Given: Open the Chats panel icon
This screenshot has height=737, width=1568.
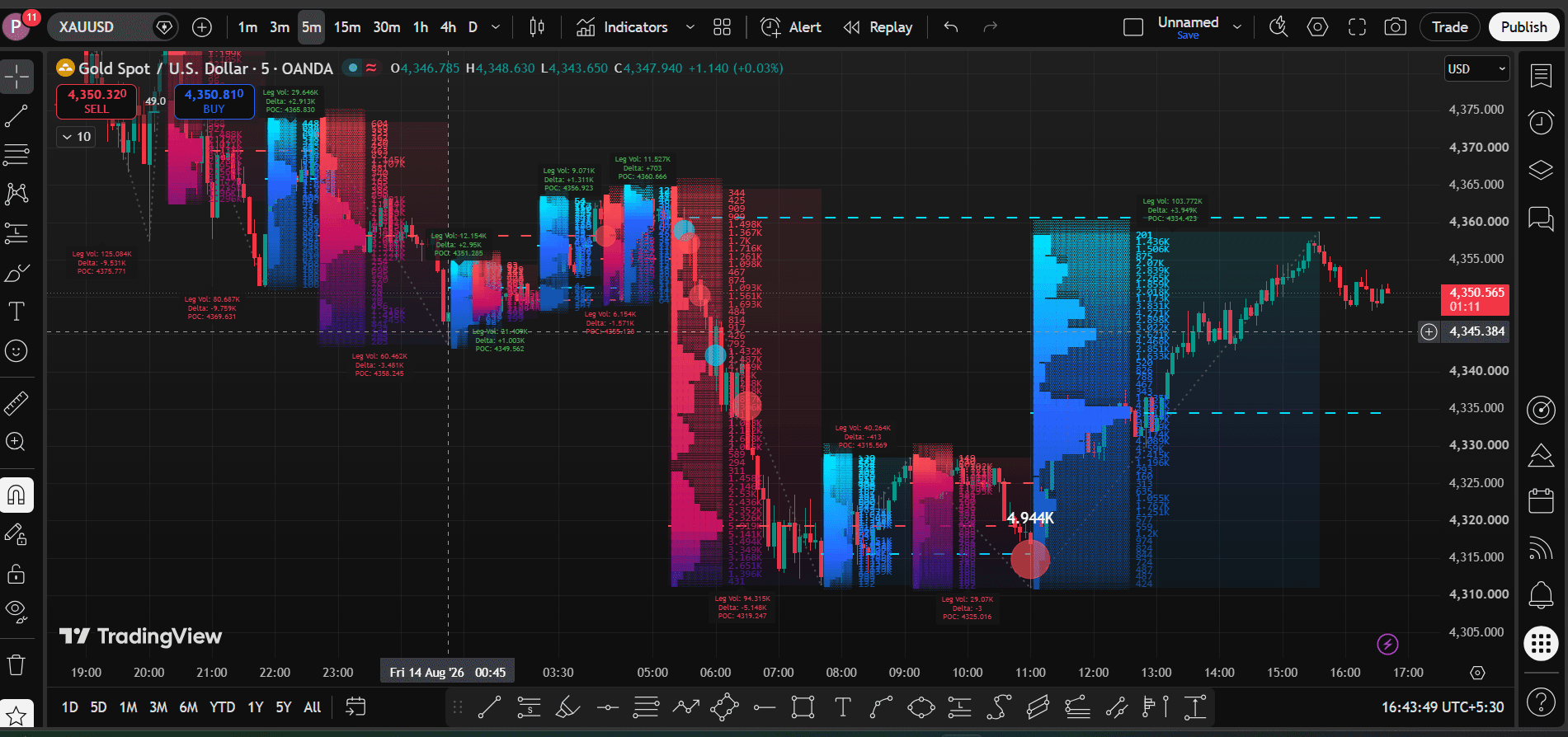Looking at the screenshot, I should (x=1541, y=218).
